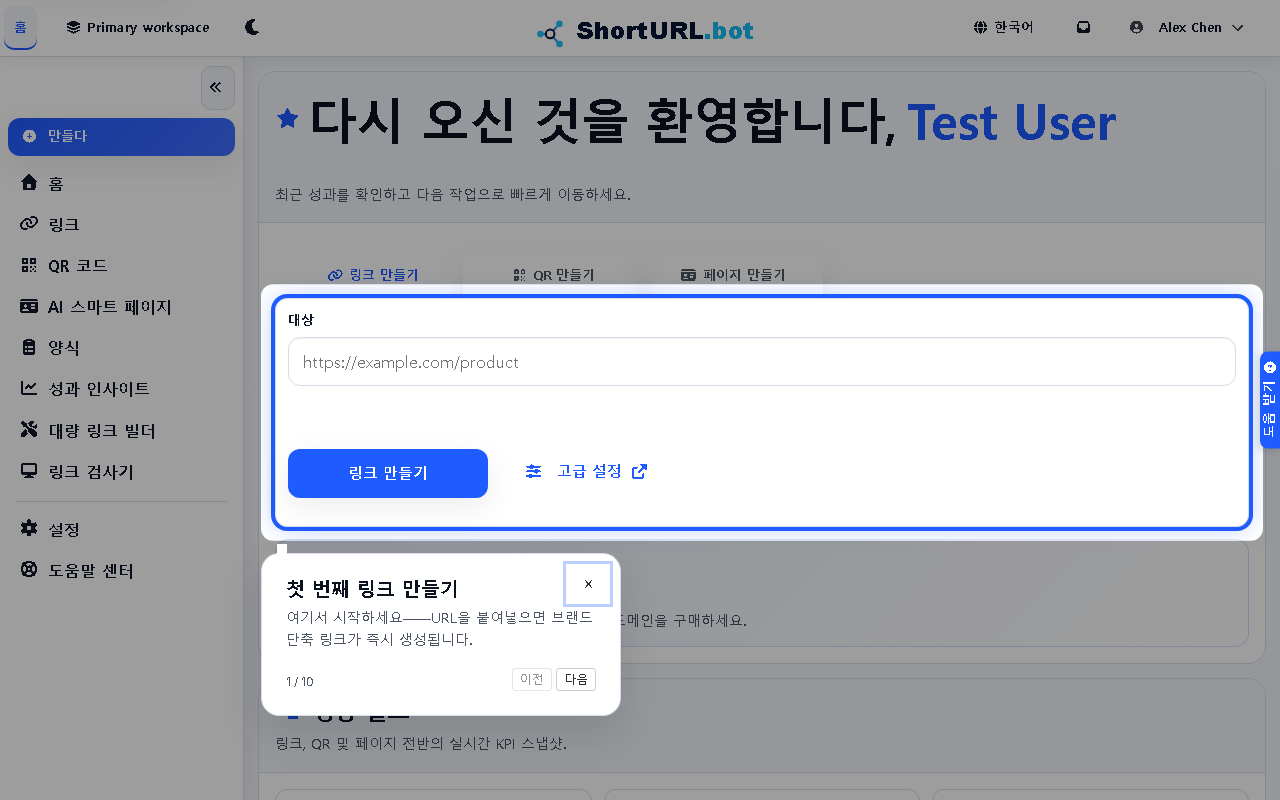Open AI 스마트 페이지 in the sidebar
The height and width of the screenshot is (800, 1280).
click(x=121, y=307)
